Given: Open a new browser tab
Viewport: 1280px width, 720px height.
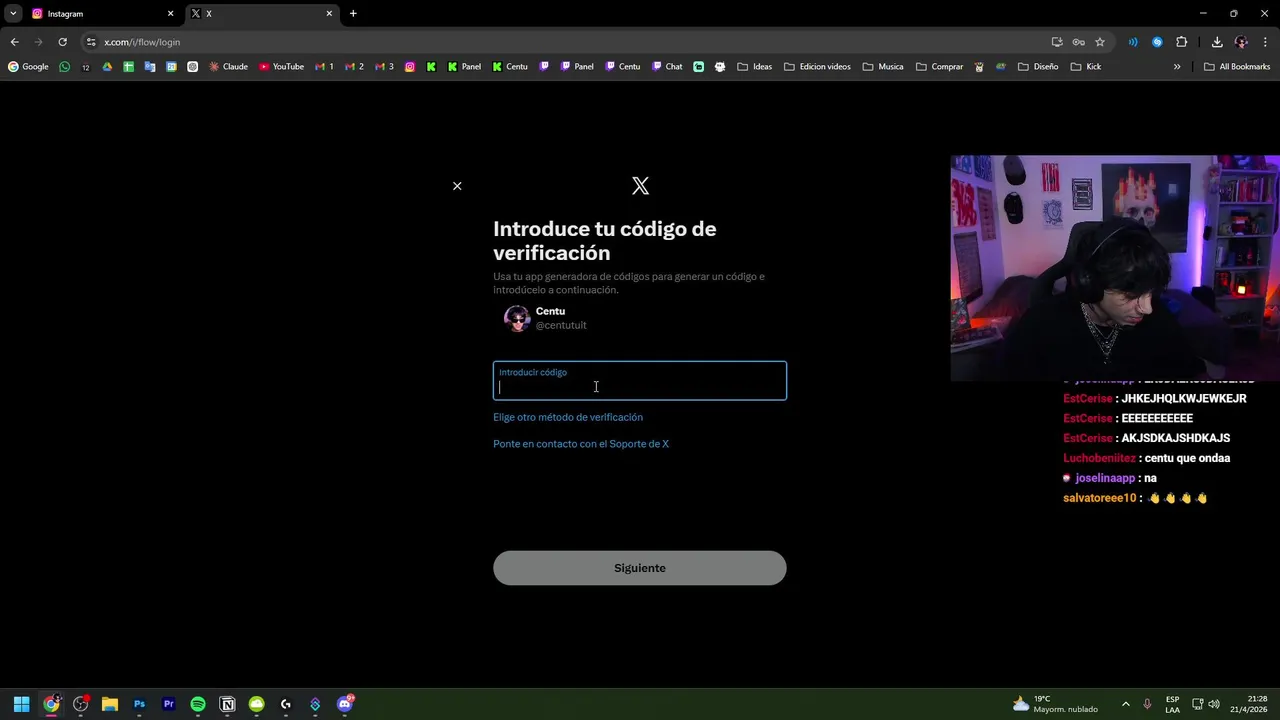Looking at the screenshot, I should (x=353, y=14).
